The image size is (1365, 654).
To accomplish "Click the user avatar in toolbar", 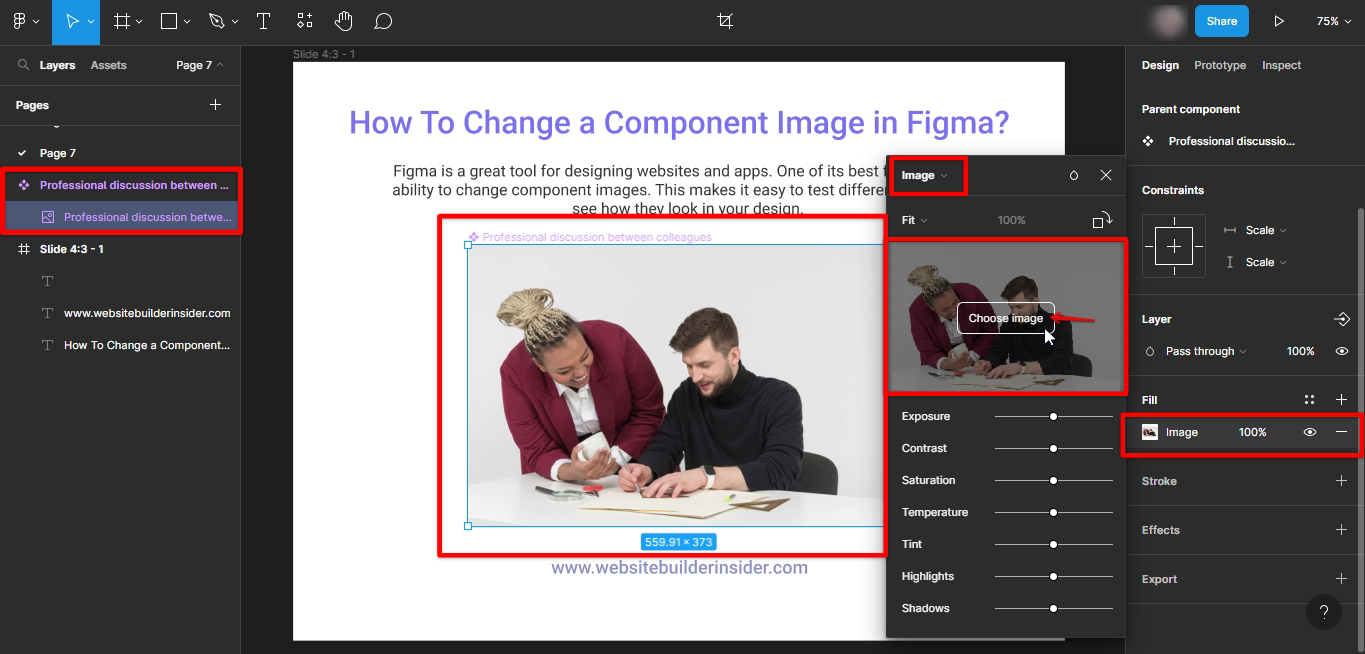I will pyautogui.click(x=1168, y=21).
